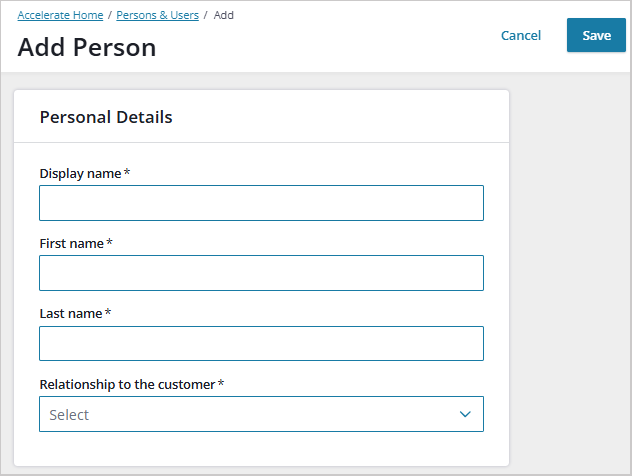The height and width of the screenshot is (476, 632).
Task: Click the asterisk beside Display name
Action: [128, 173]
